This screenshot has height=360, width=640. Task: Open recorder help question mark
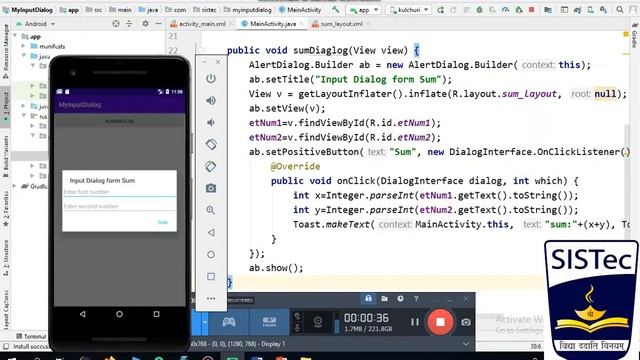416,299
